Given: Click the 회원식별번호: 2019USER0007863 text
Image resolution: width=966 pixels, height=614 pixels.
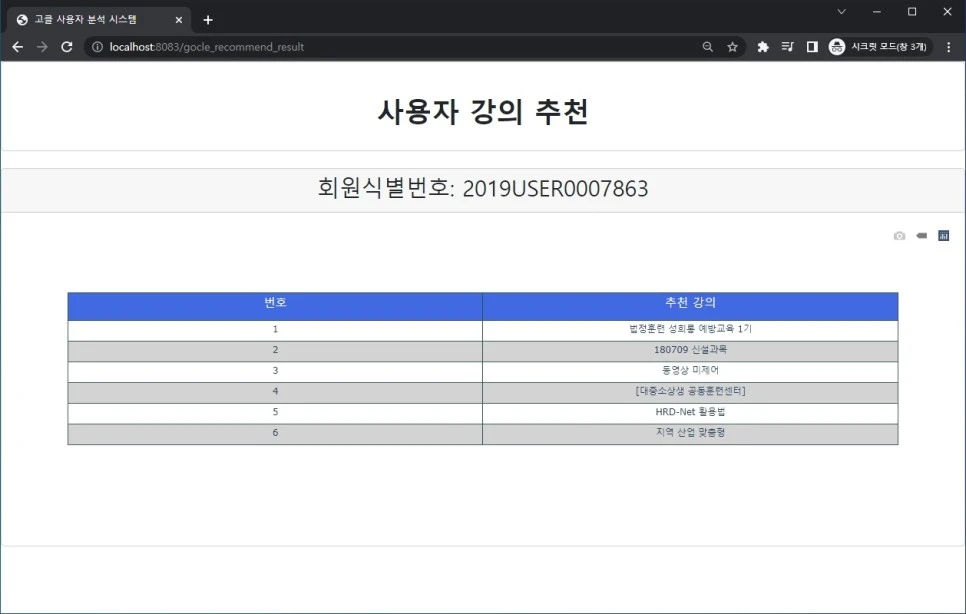Looking at the screenshot, I should [483, 188].
